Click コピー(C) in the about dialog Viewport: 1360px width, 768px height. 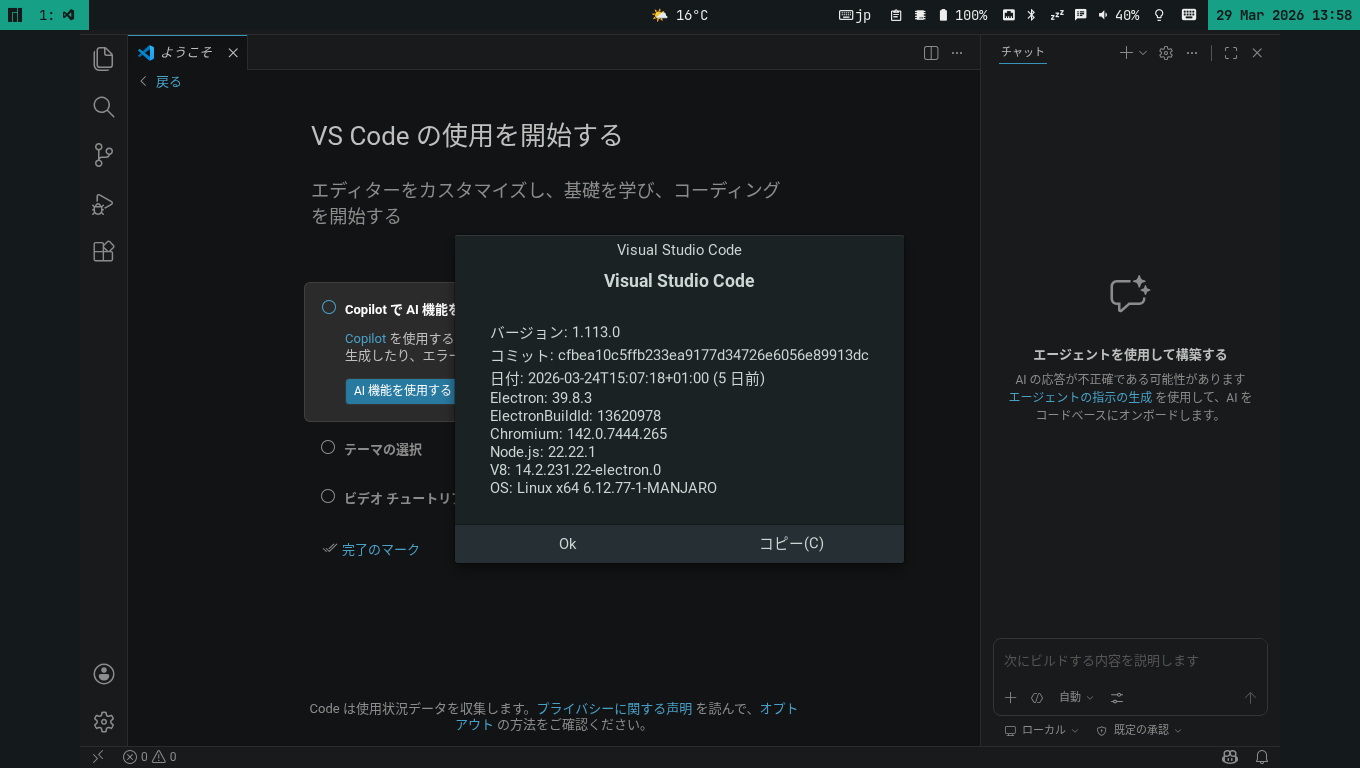coord(791,544)
